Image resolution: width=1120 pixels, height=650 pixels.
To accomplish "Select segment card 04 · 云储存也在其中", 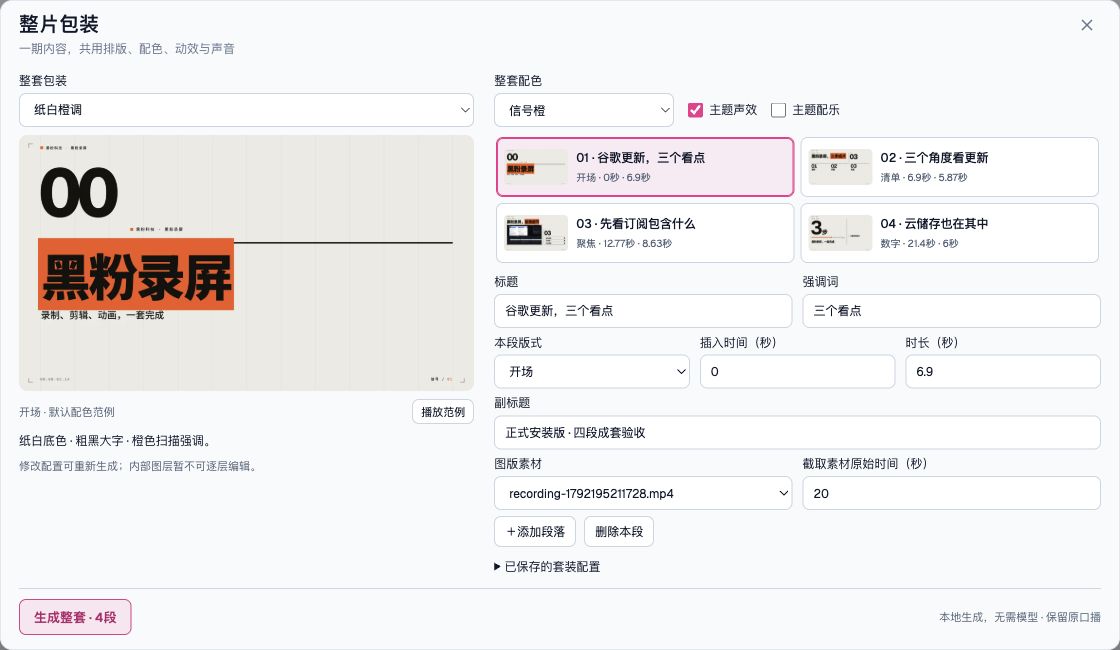I will pyautogui.click(x=949, y=233).
